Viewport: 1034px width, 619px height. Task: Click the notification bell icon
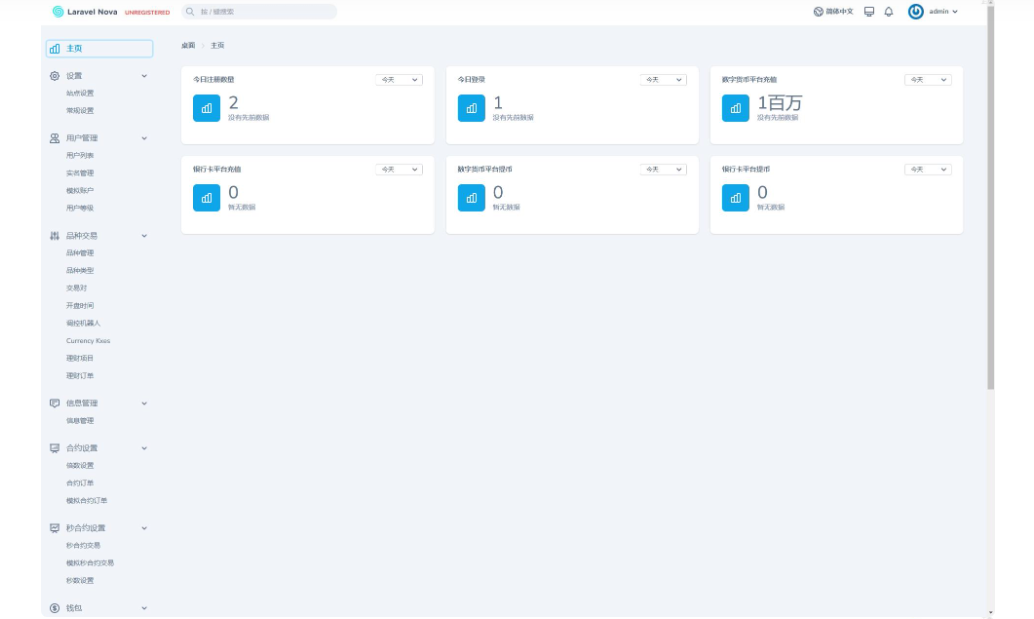pyautogui.click(x=889, y=12)
